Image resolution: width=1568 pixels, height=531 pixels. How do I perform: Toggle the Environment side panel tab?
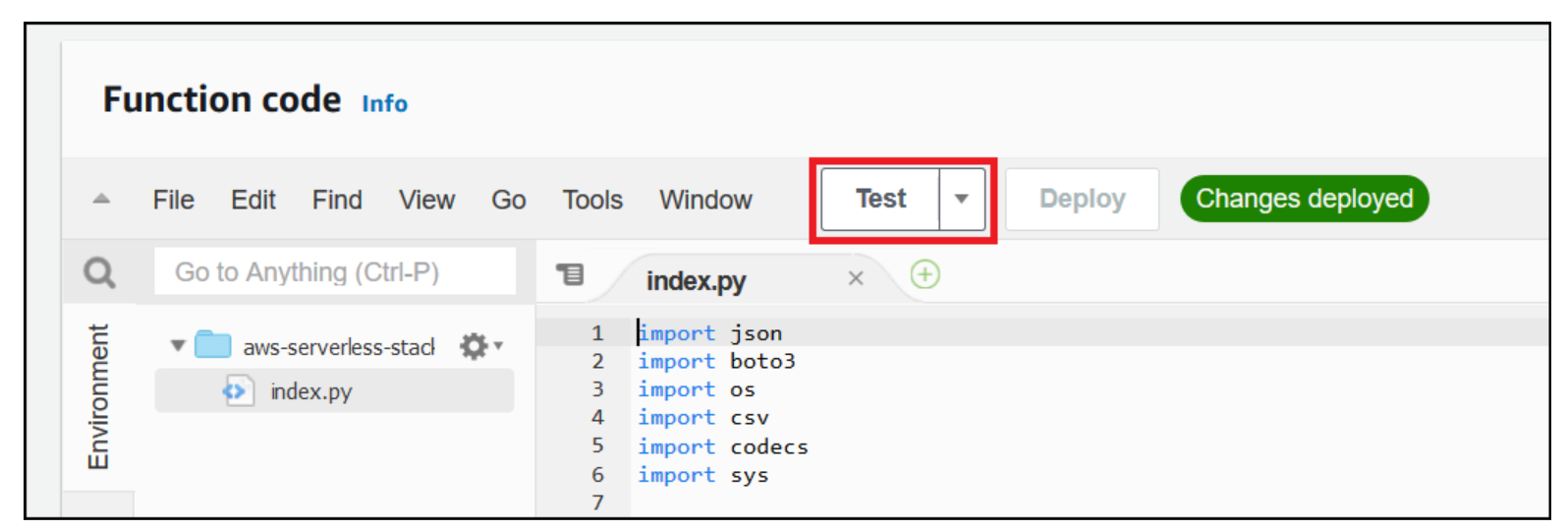point(98,396)
